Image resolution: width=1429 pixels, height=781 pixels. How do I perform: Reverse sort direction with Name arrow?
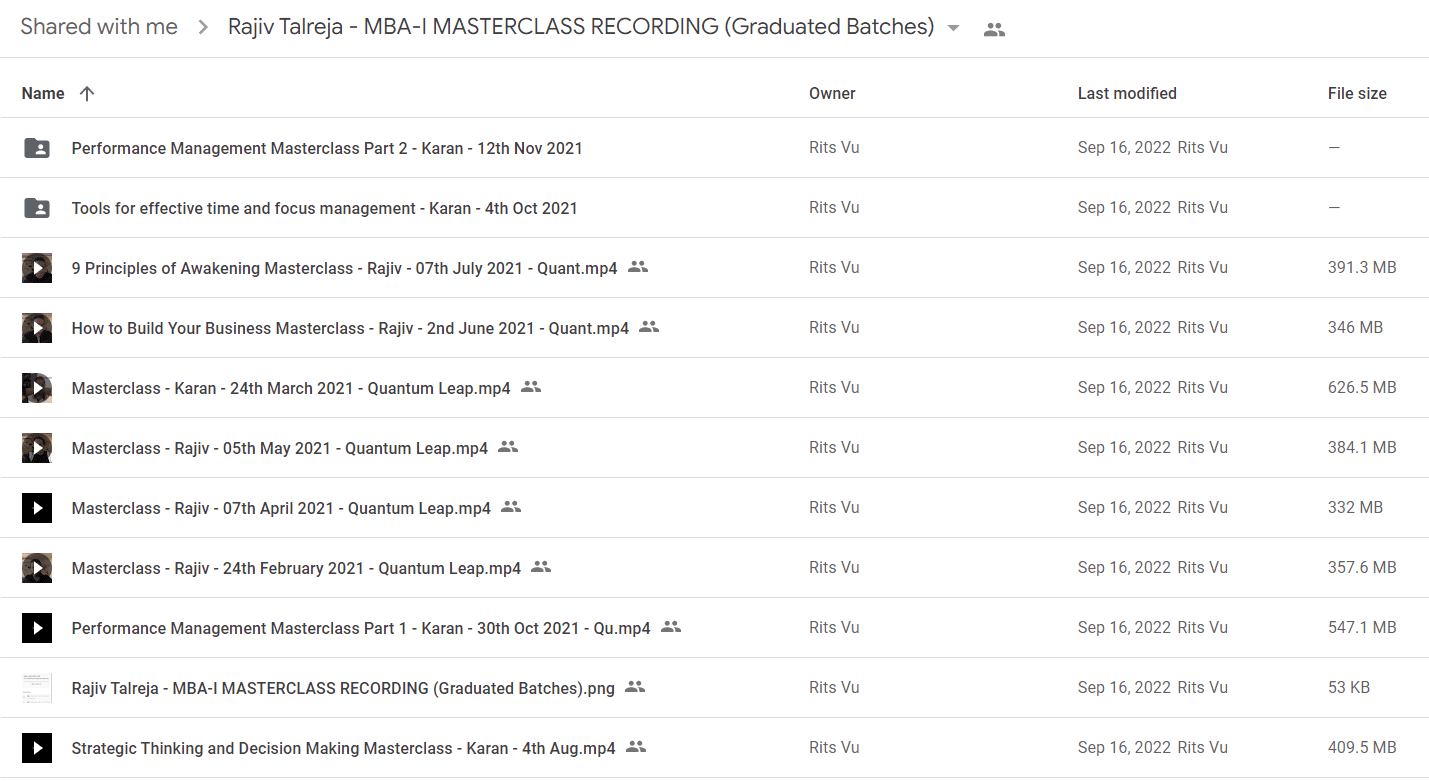tap(87, 93)
